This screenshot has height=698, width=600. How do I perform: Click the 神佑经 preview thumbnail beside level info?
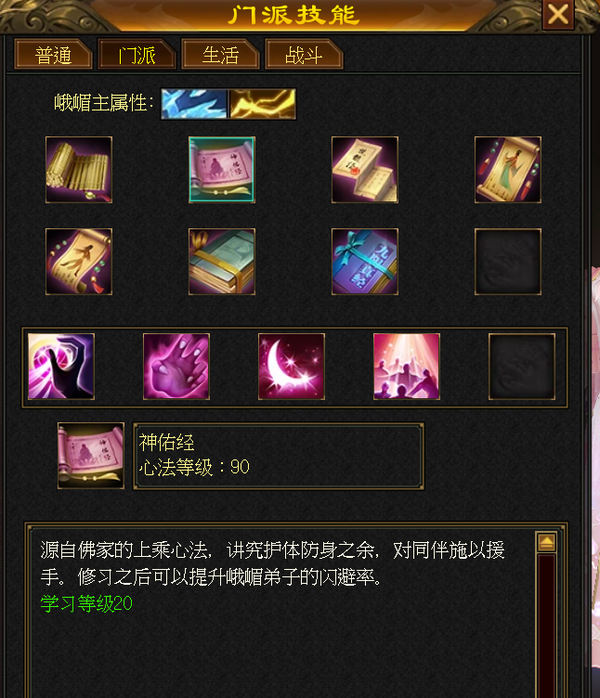(91, 456)
